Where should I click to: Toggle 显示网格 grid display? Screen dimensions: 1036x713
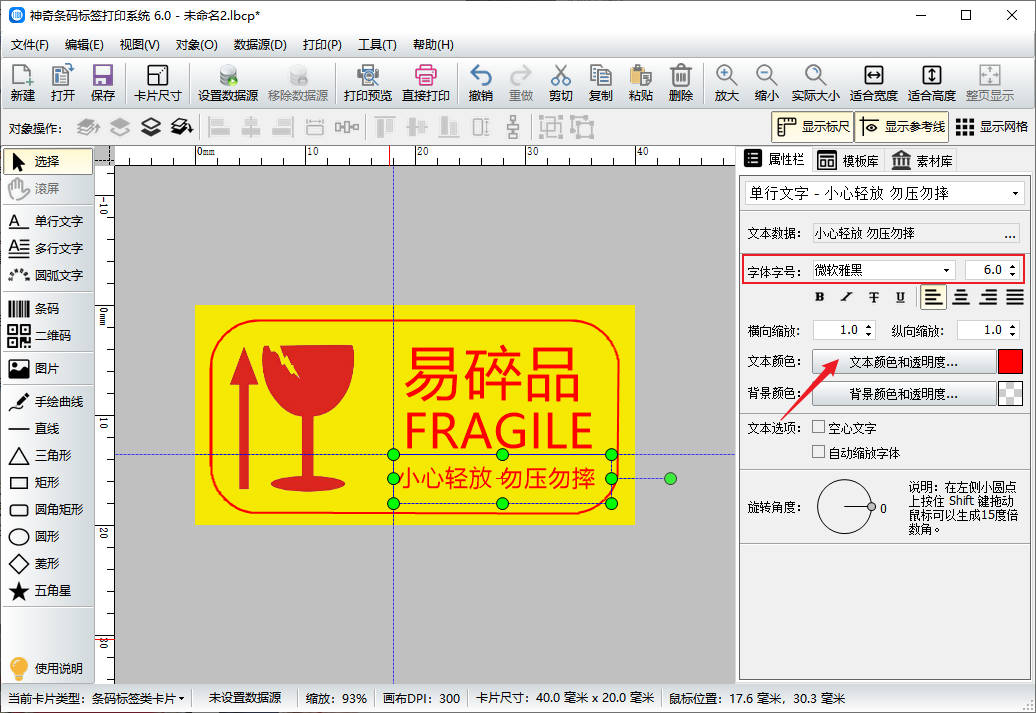(992, 126)
